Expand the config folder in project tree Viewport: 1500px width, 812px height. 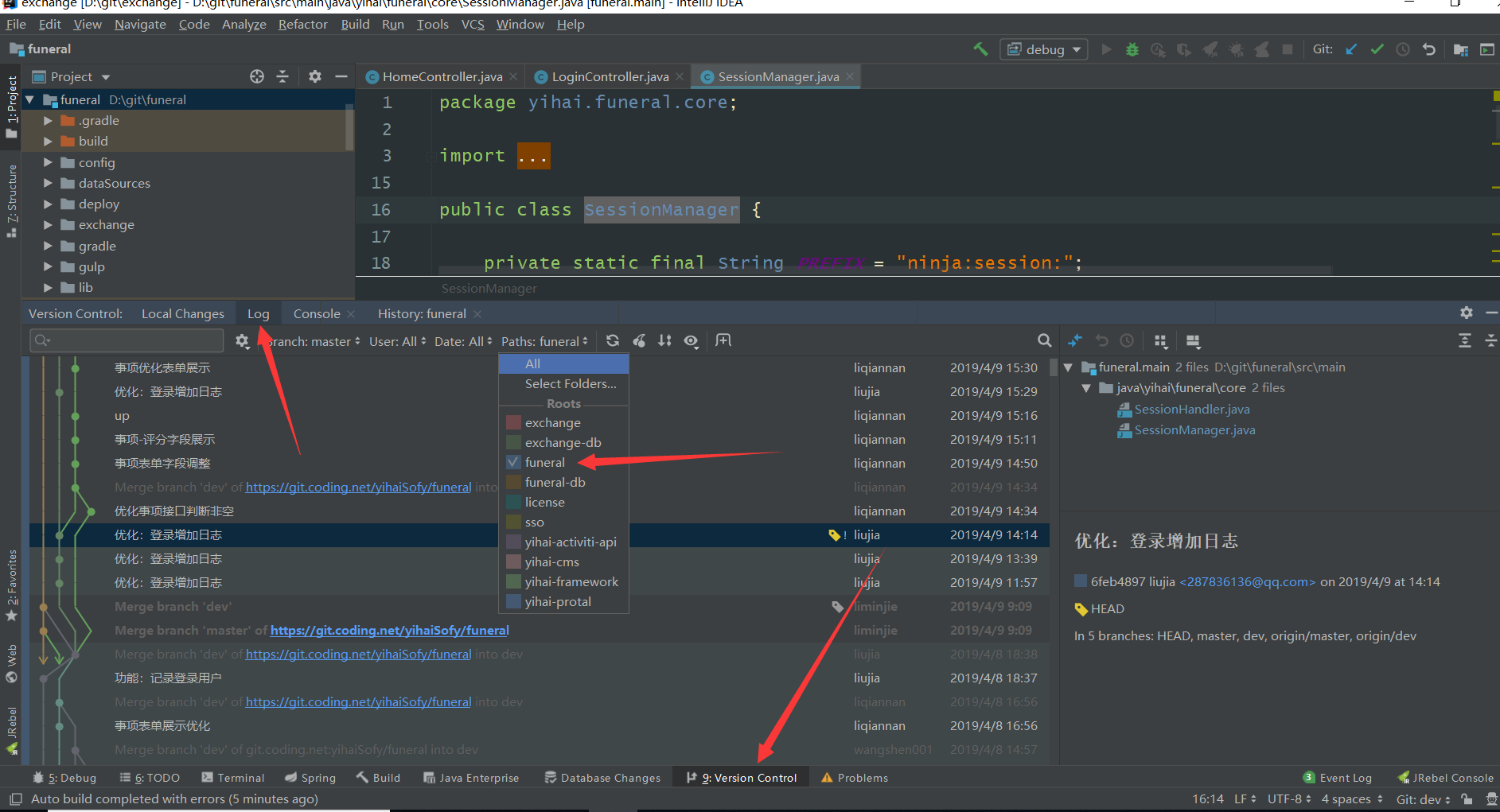(x=48, y=162)
